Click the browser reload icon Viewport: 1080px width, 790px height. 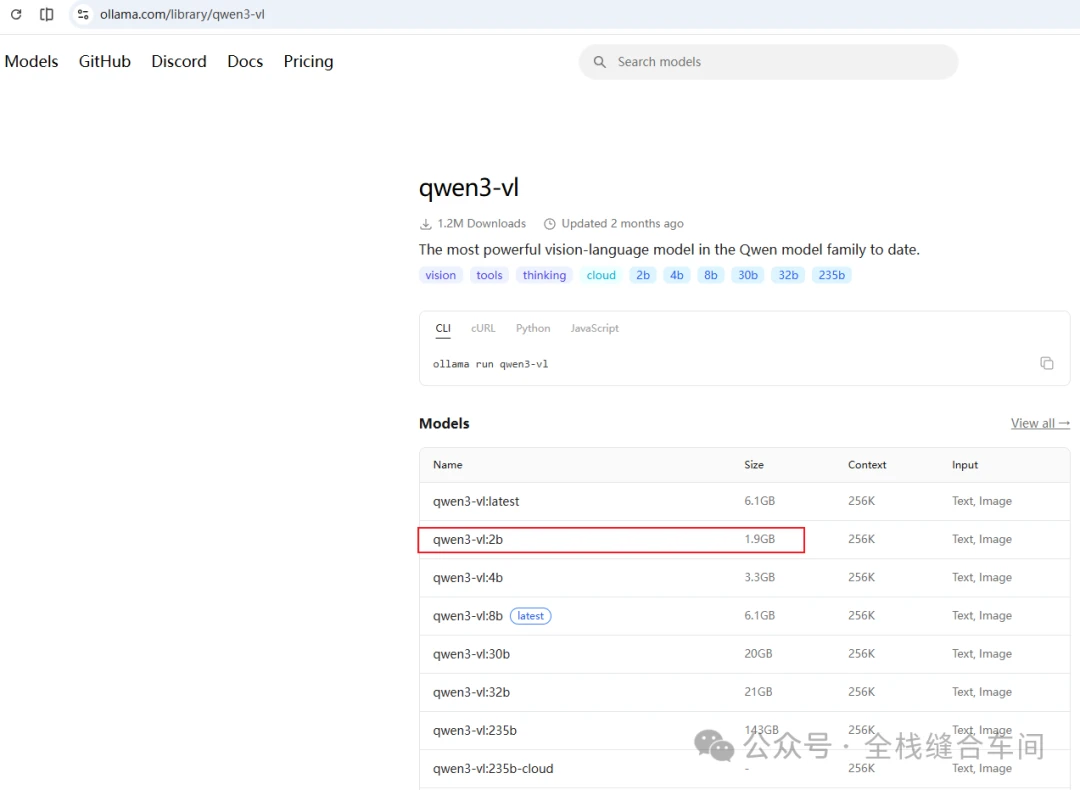coord(16,14)
